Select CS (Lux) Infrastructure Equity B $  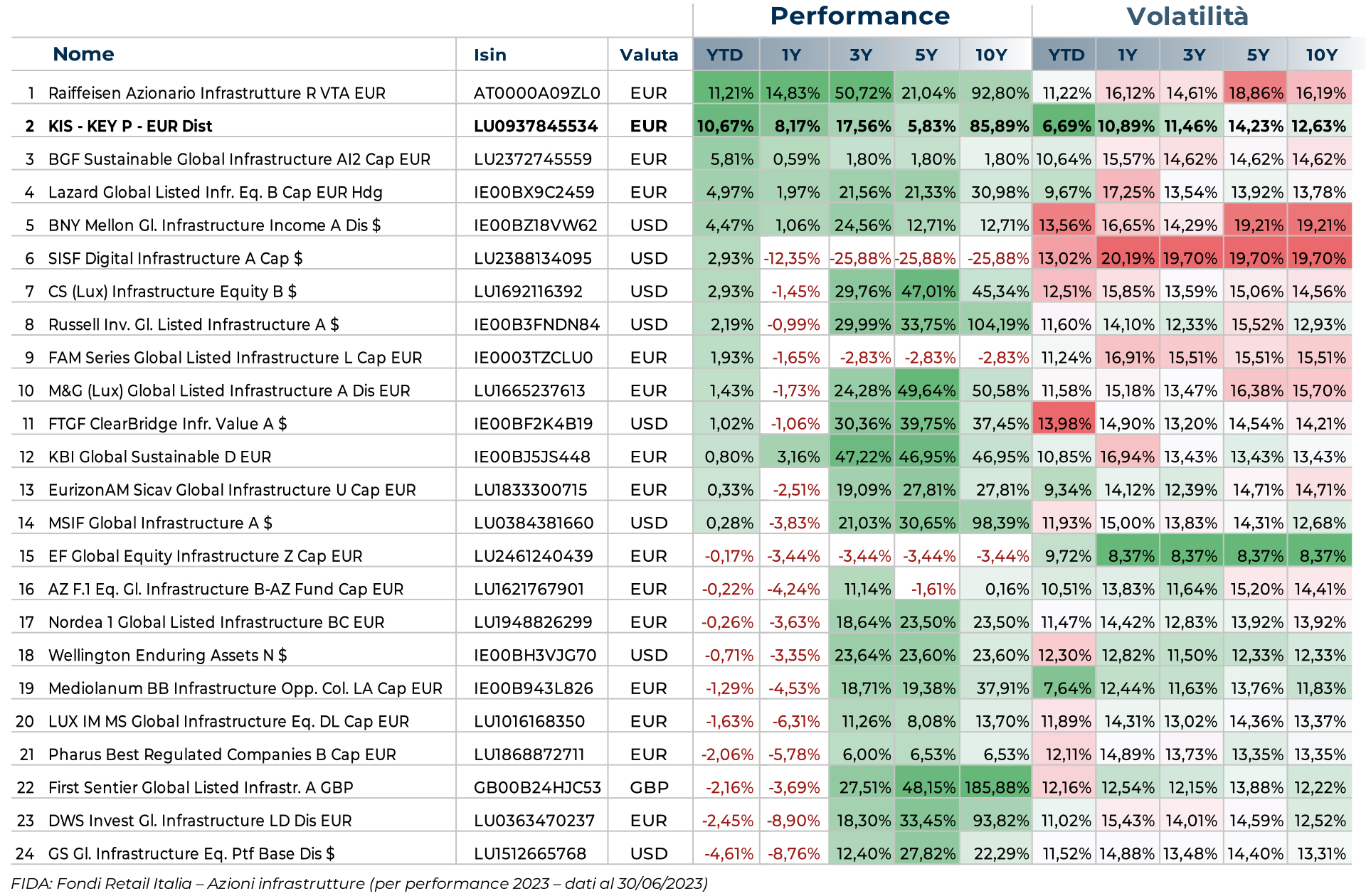pyautogui.click(x=172, y=292)
